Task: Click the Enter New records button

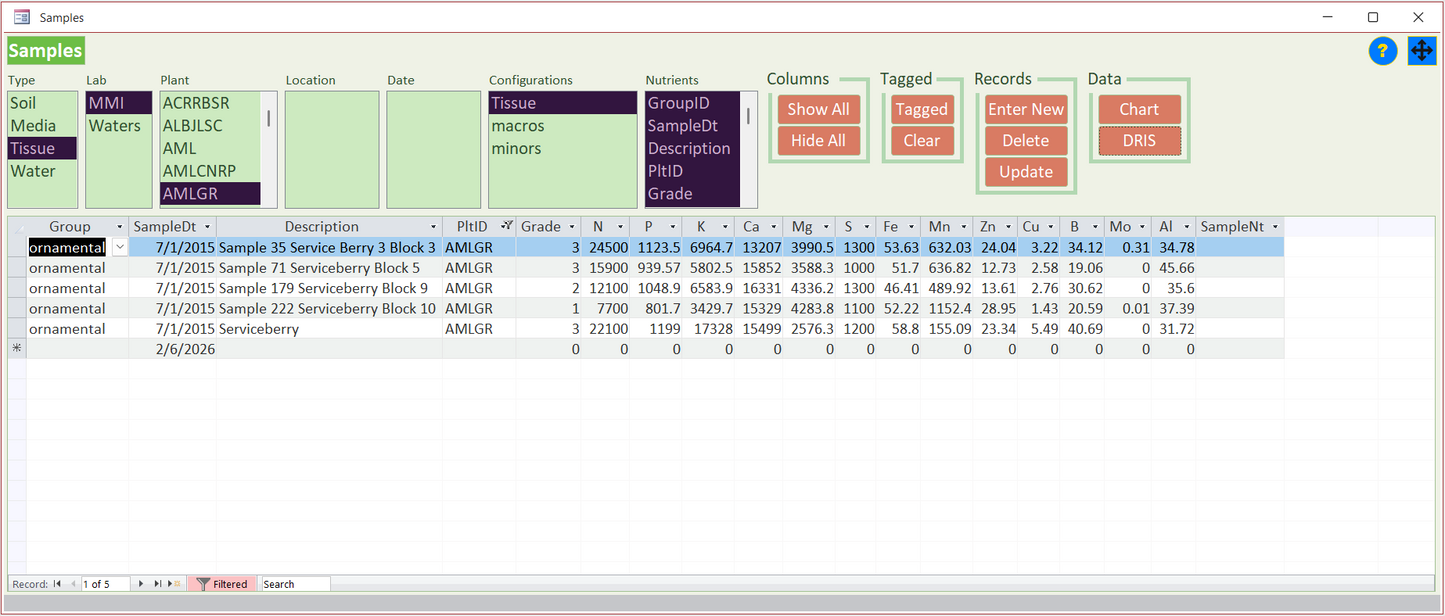Action: pyautogui.click(x=1026, y=110)
